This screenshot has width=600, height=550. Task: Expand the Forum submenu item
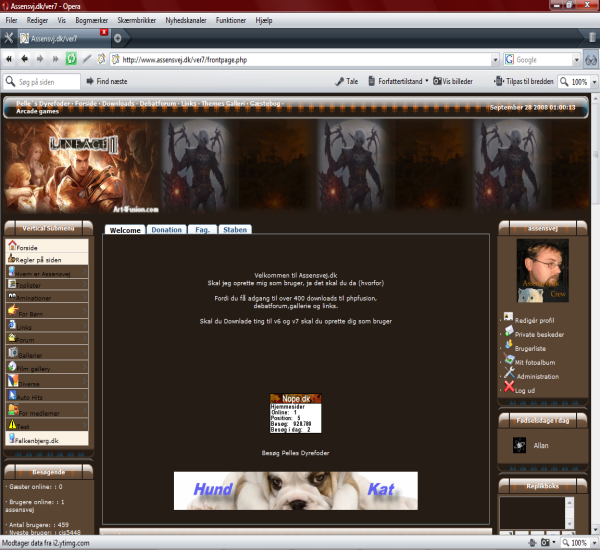(47, 339)
